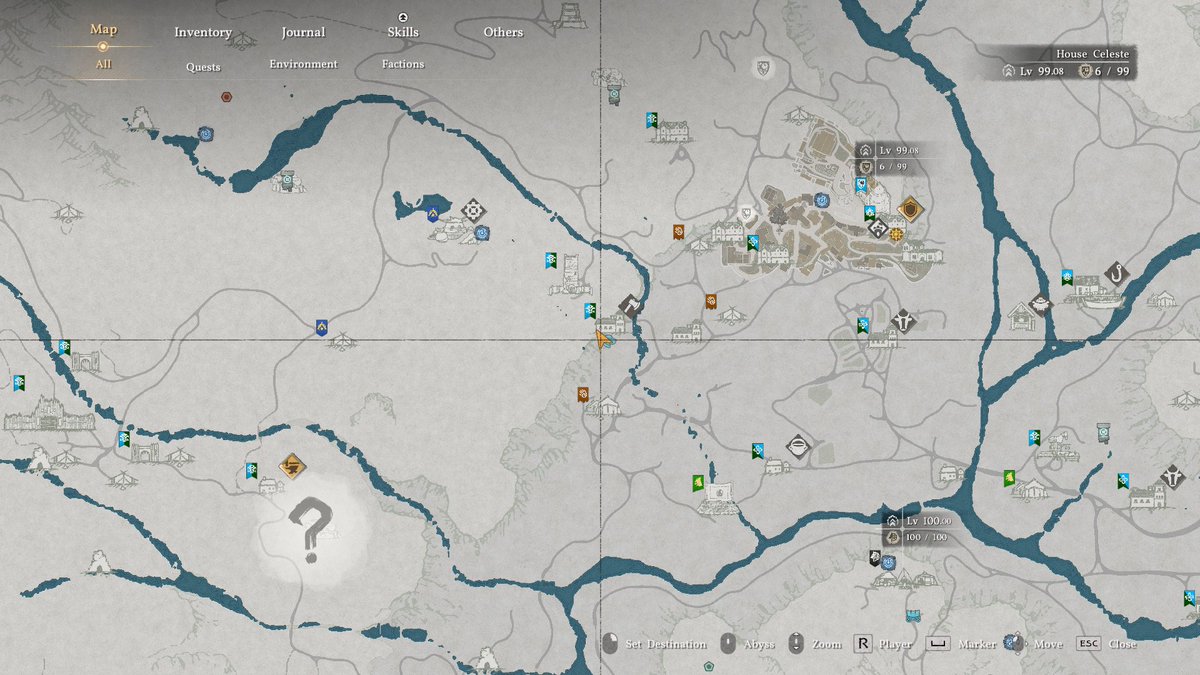Open the Skills tab

coord(403,32)
